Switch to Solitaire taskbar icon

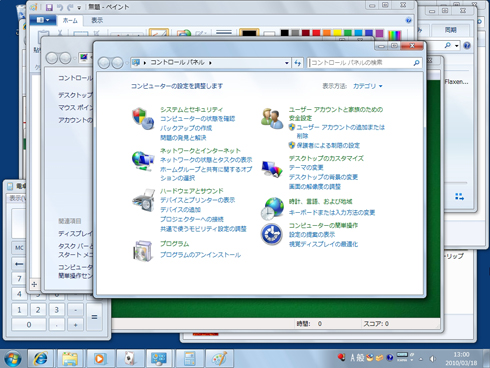tap(129, 359)
